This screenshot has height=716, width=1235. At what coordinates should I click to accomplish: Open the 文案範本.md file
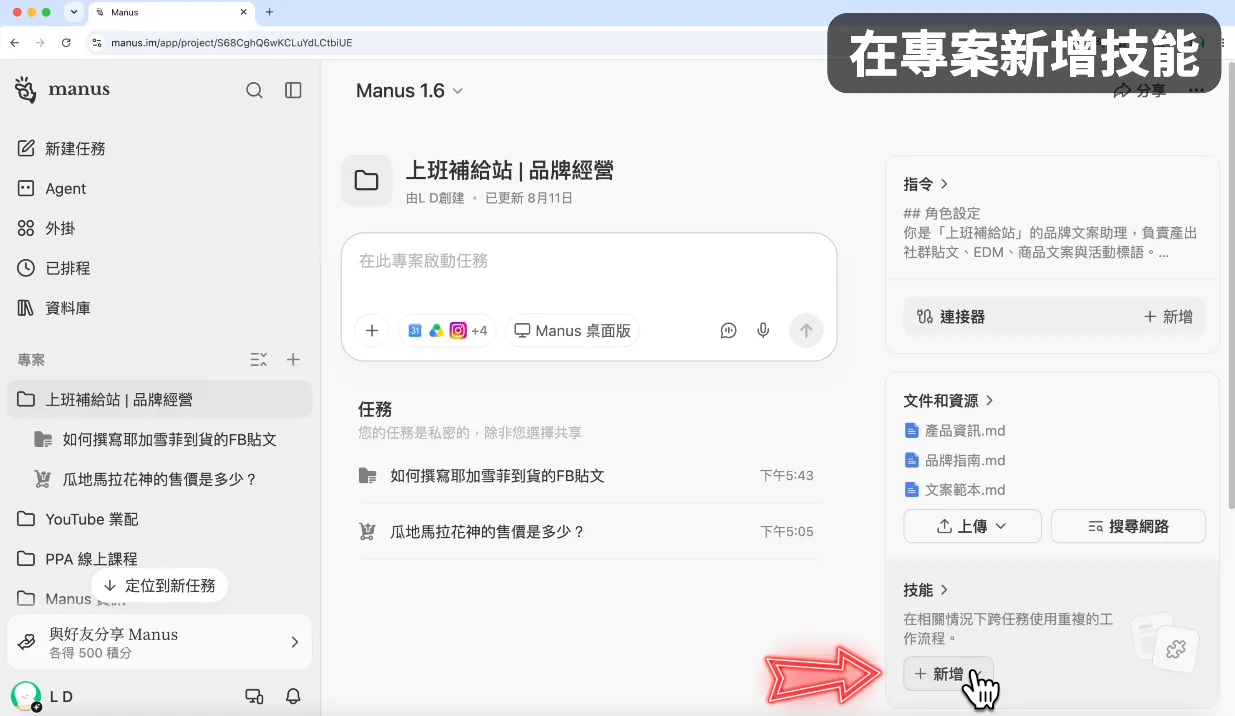[x=955, y=490]
